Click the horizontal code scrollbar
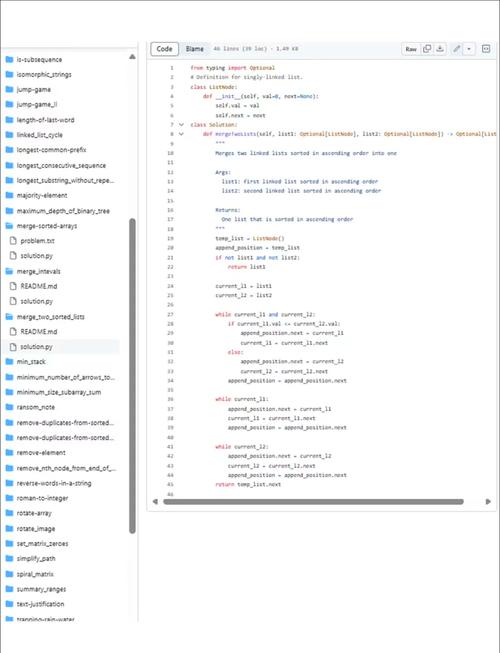This screenshot has width=500, height=653. point(313,501)
